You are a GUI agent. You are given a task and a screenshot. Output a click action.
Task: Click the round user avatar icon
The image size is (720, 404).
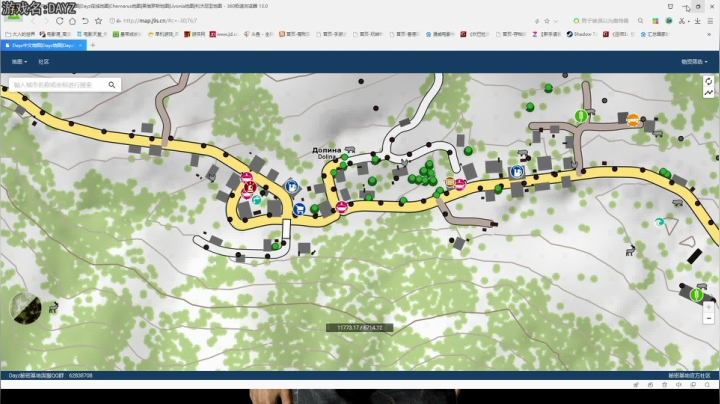(x=669, y=21)
